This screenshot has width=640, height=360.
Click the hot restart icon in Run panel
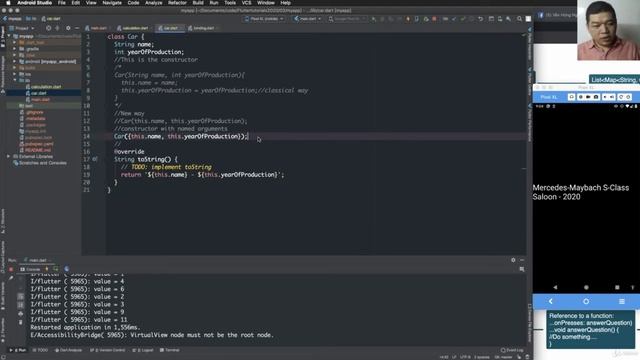(x=56, y=269)
